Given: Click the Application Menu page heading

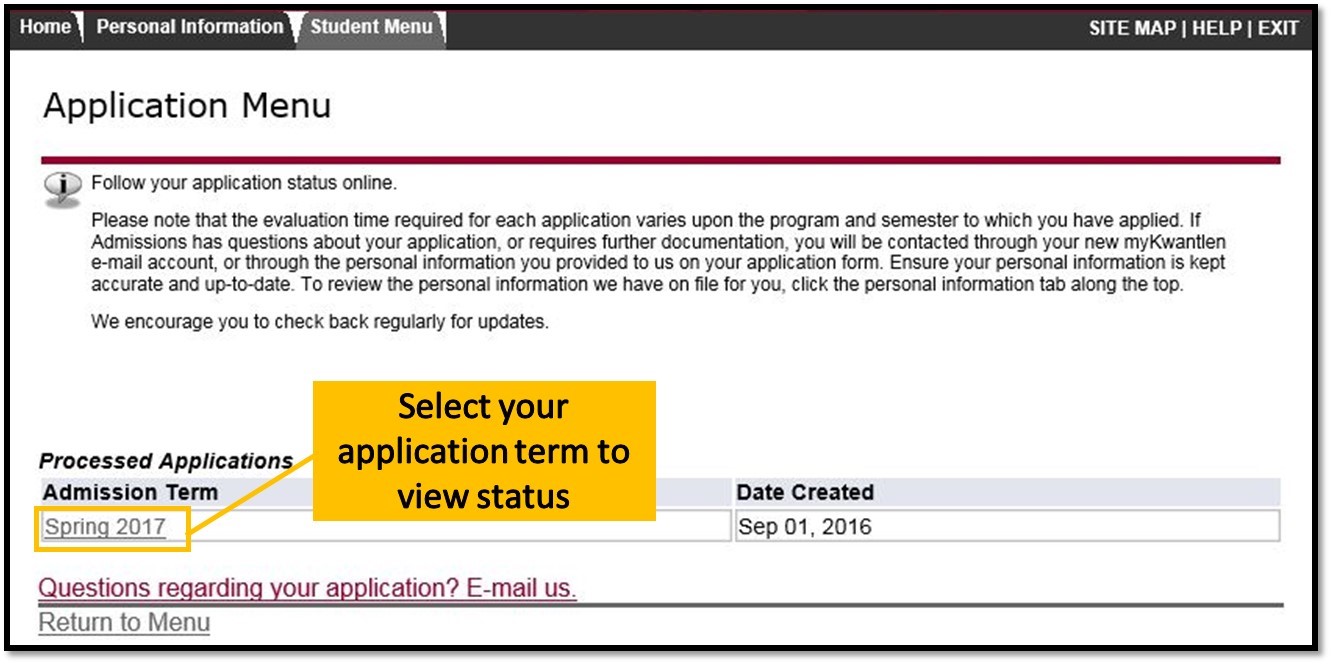Looking at the screenshot, I should [x=187, y=106].
